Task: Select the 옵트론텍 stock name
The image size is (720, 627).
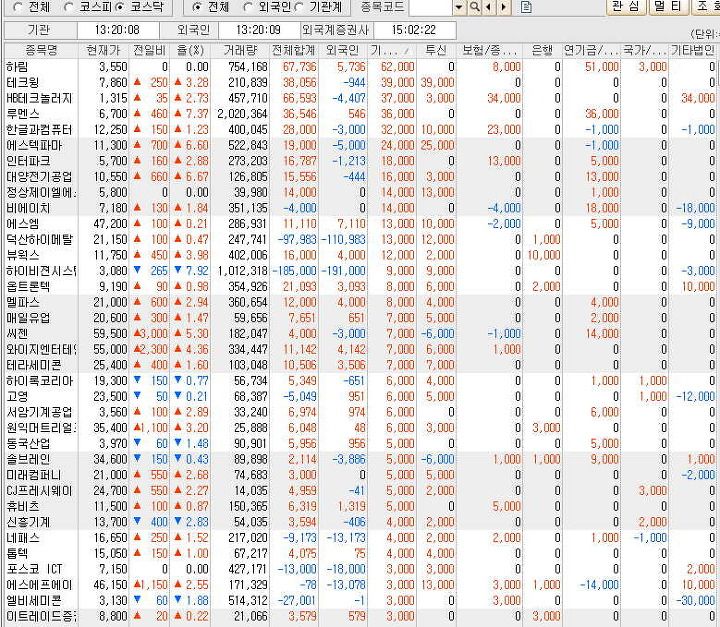Action: click(x=28, y=287)
